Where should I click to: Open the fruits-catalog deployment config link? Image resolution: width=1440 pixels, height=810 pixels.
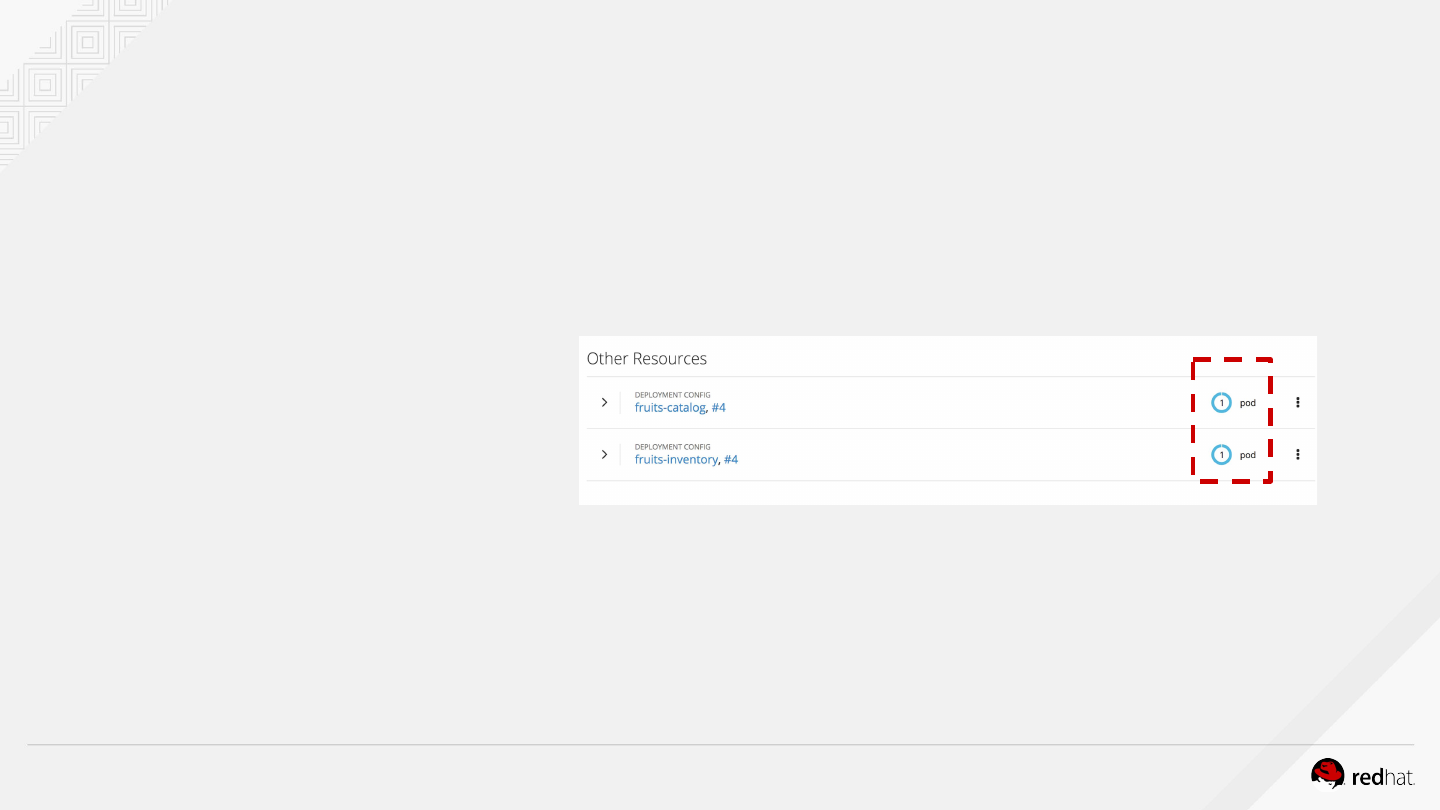670,408
